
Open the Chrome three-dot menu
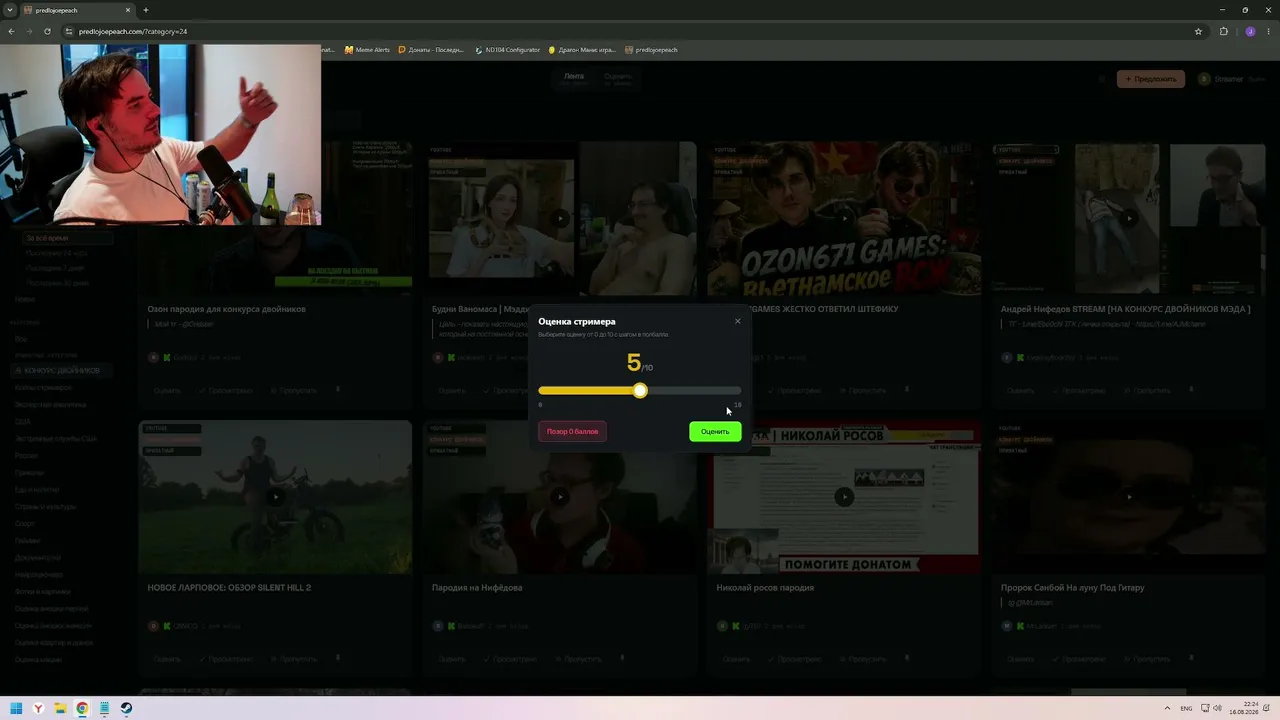[1268, 31]
